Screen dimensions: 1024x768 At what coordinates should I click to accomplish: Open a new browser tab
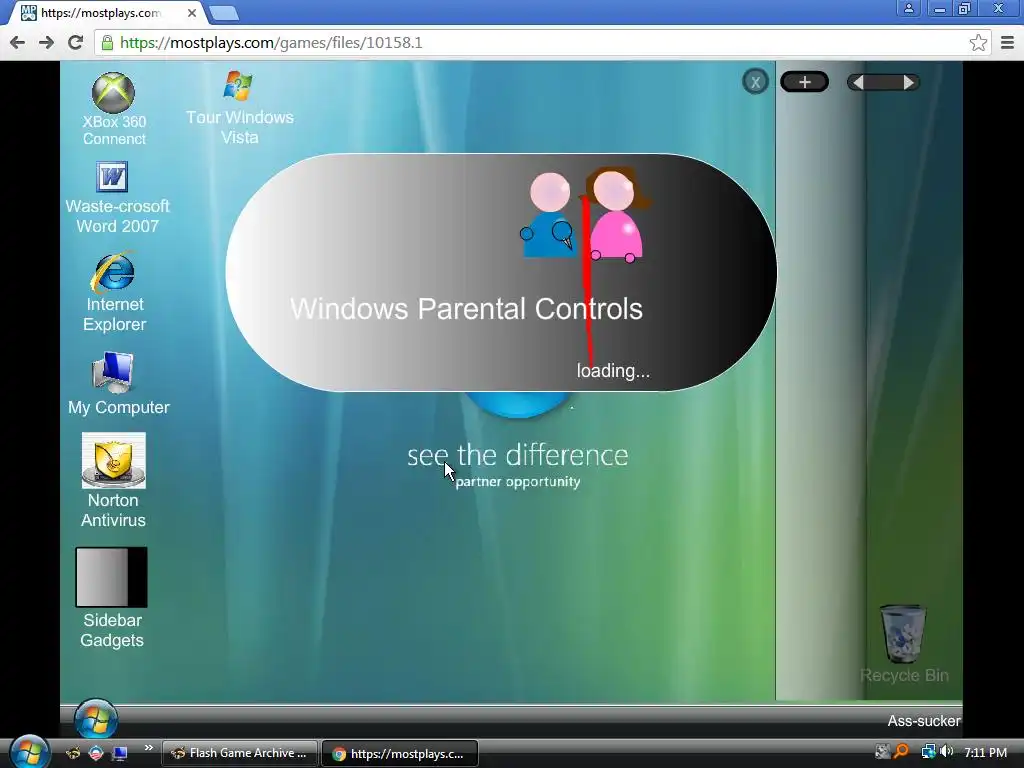[224, 12]
